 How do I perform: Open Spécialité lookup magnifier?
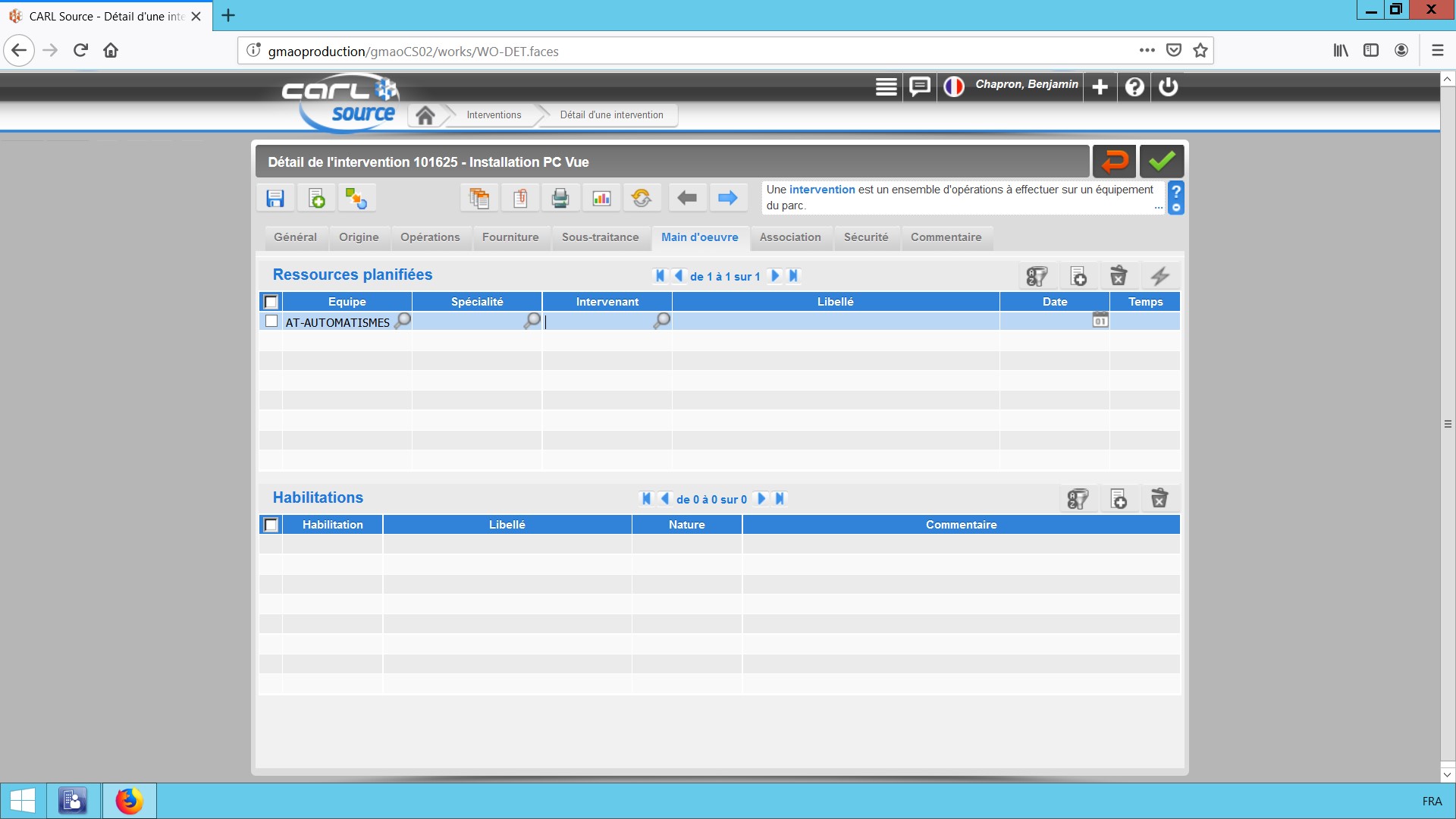(x=532, y=321)
